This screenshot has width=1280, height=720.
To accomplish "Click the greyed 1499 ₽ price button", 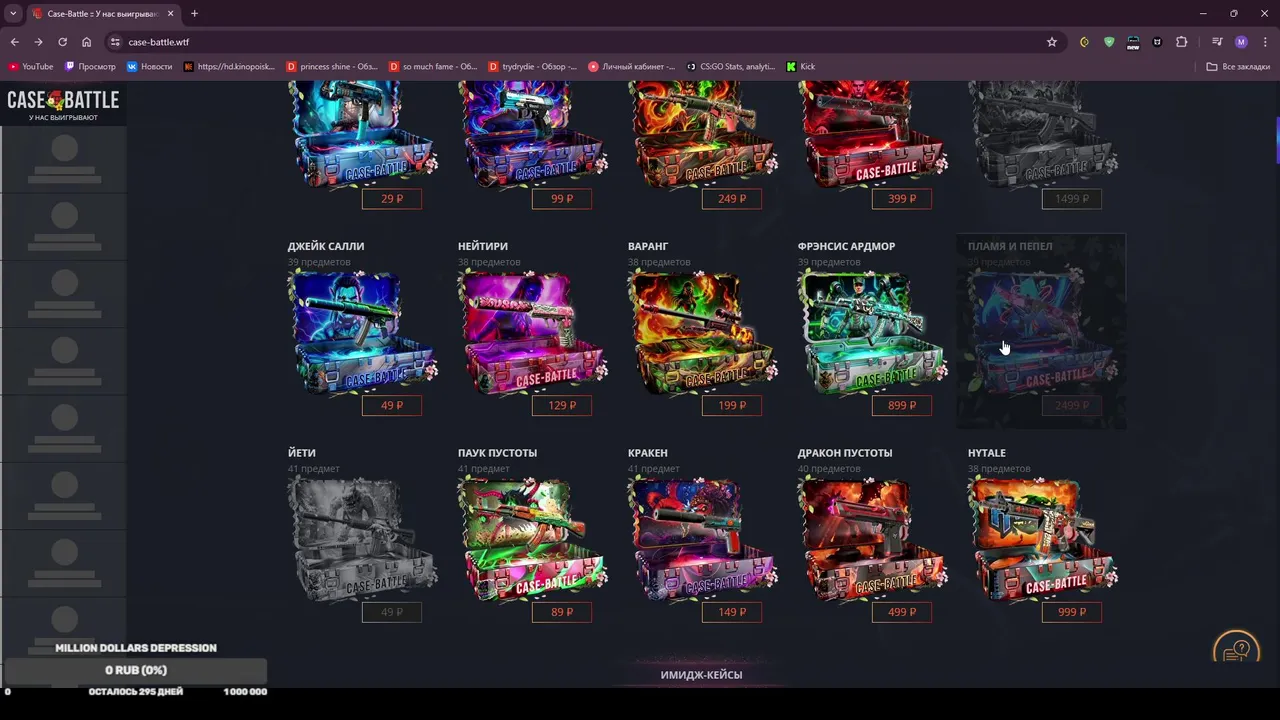I will pos(1072,199).
